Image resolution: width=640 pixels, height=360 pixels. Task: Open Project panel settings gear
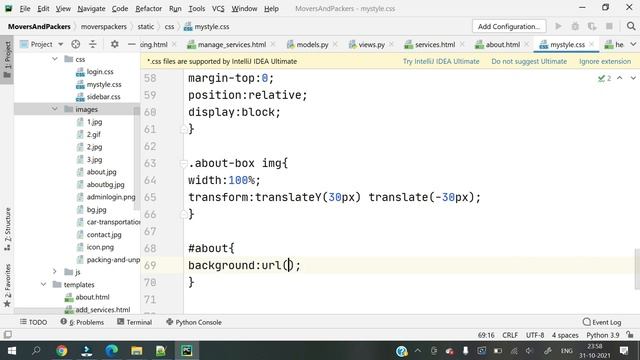coord(114,44)
